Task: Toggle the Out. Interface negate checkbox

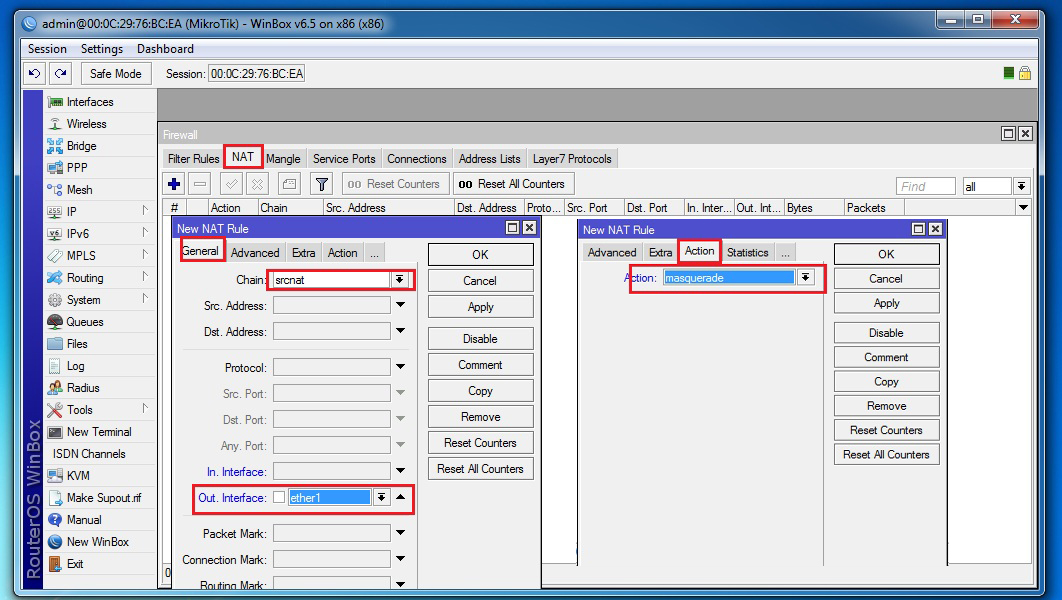Action: click(279, 497)
